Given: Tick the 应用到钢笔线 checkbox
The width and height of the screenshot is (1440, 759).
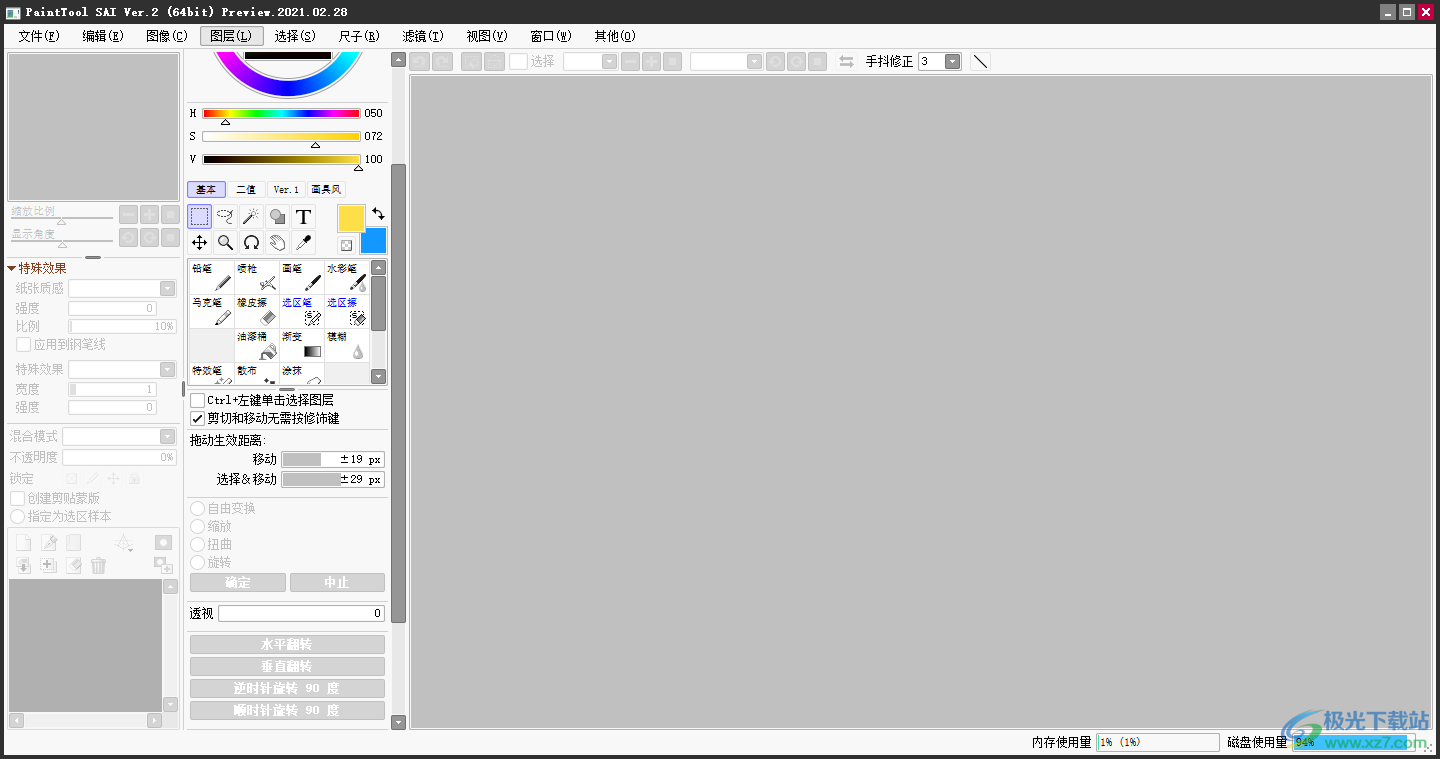Looking at the screenshot, I should (x=24, y=344).
